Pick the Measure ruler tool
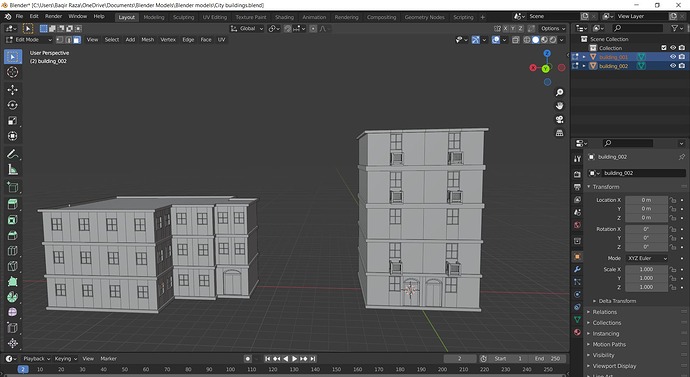Viewport: 690px width, 377px height. click(x=13, y=169)
